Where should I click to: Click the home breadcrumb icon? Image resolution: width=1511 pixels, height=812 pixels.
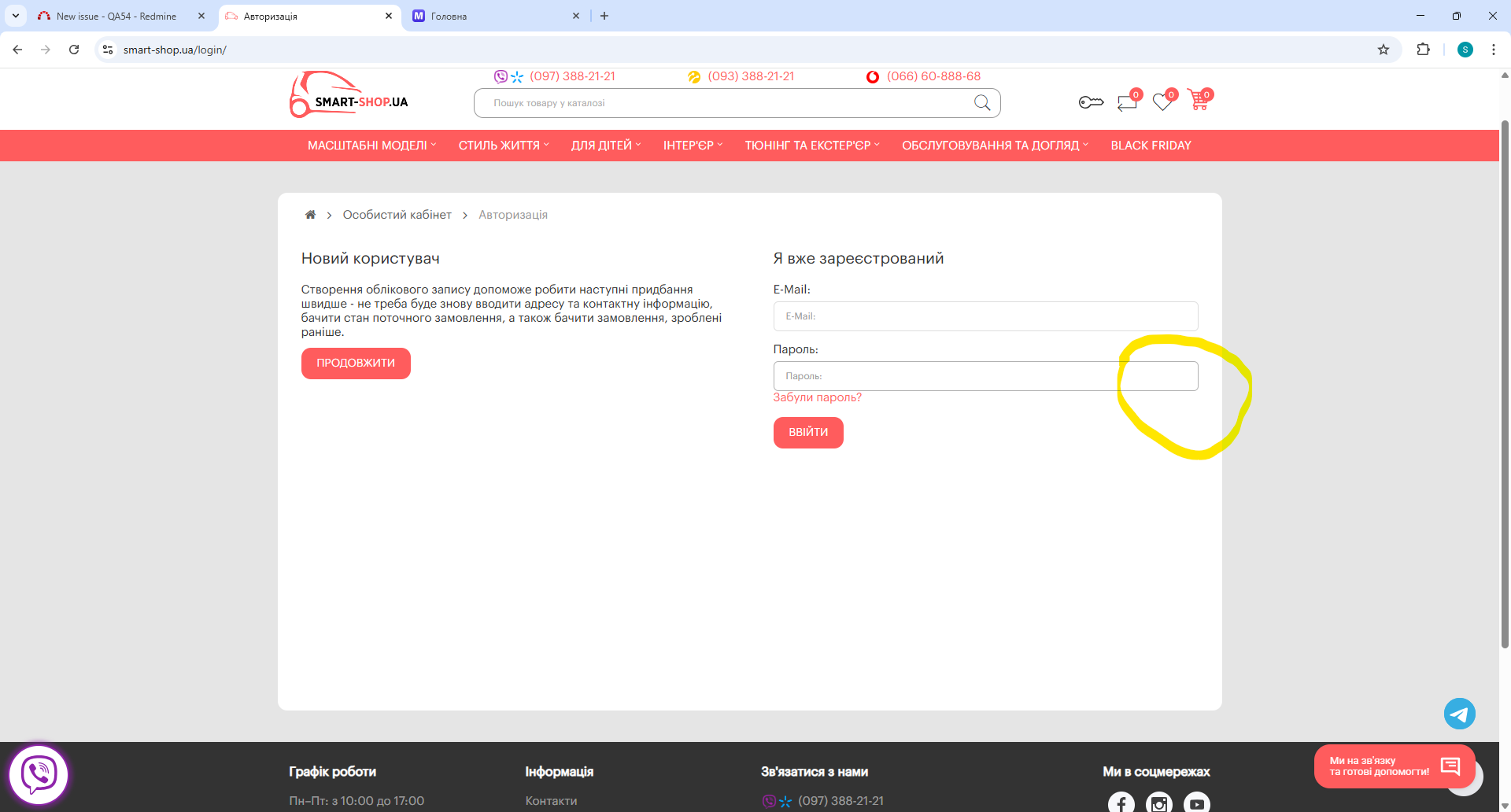pyautogui.click(x=310, y=215)
